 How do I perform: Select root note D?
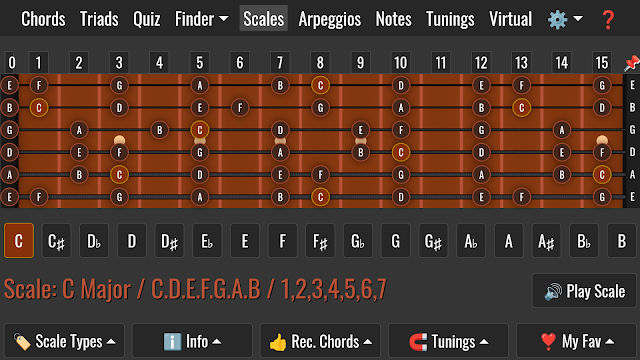pos(131,241)
